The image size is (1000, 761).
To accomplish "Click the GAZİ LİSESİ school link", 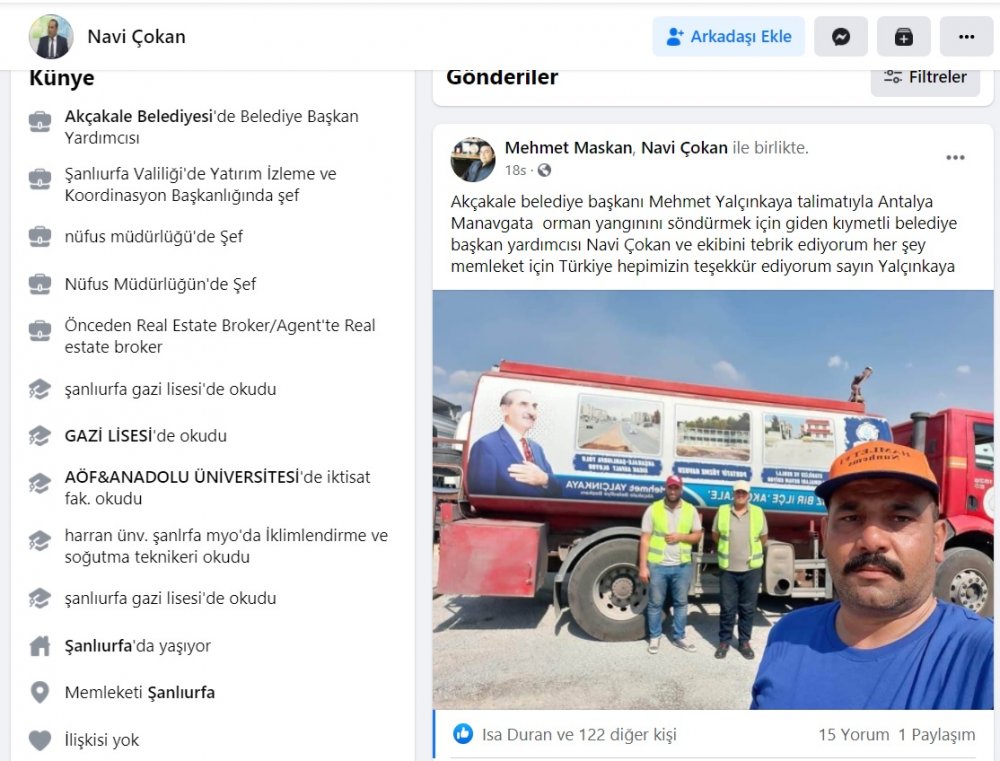I will 109,436.
